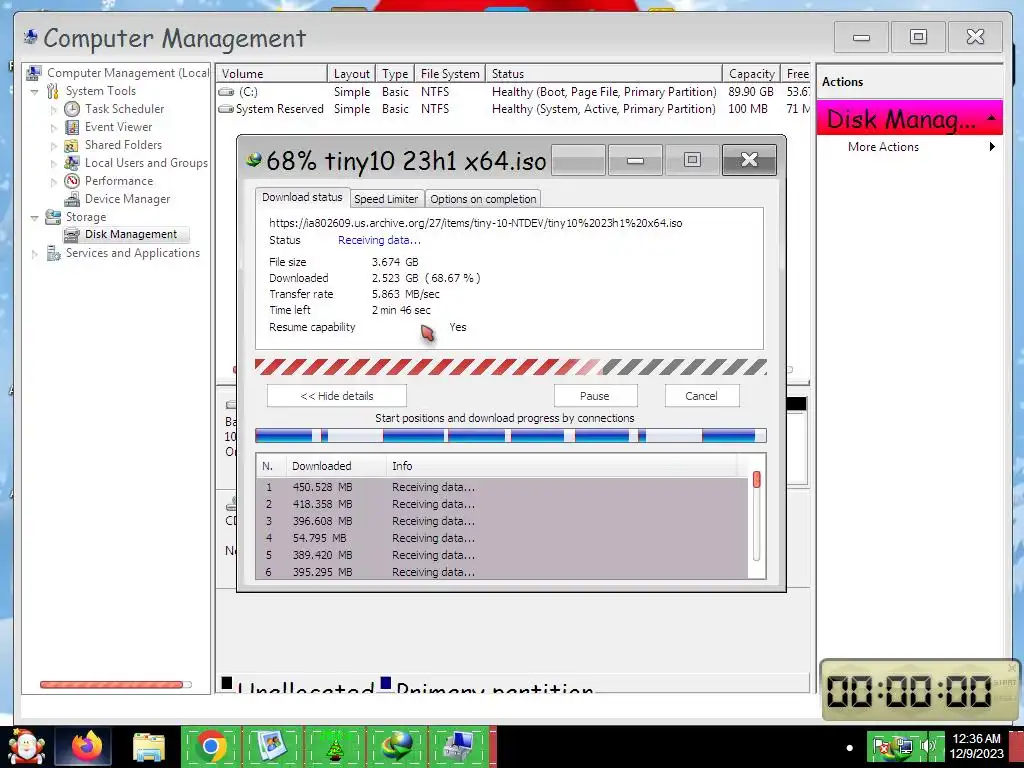1024x768 pixels.
Task: Click the Action Center flag tray icon
Action: click(x=882, y=746)
